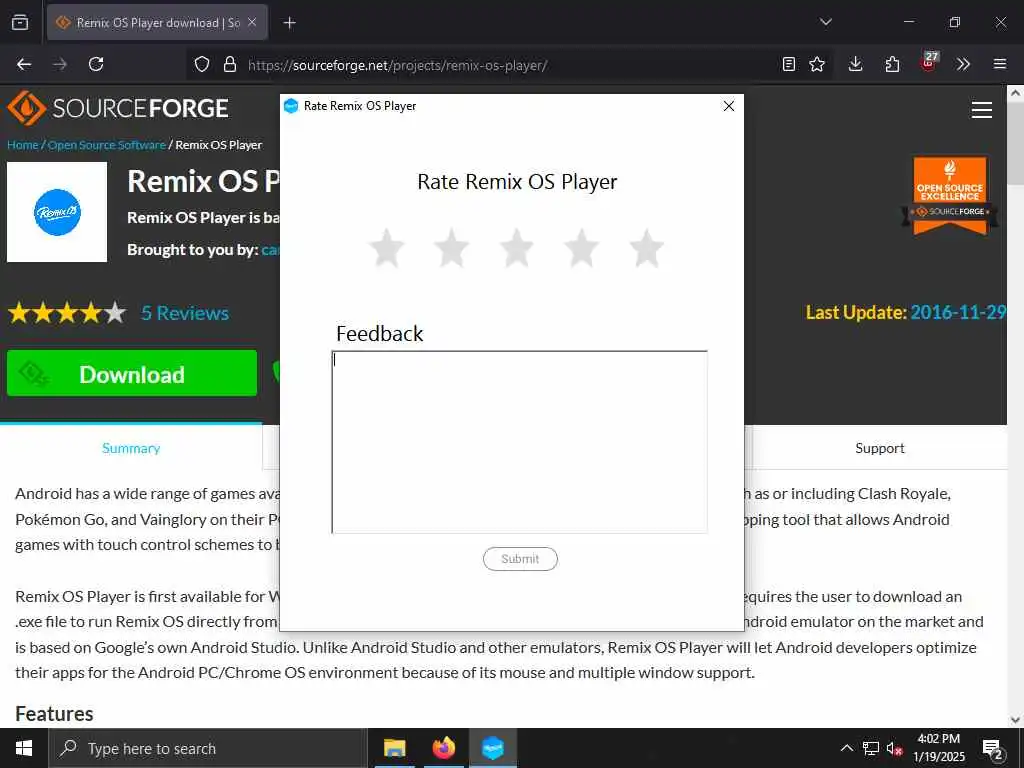Open File Explorer from the taskbar
This screenshot has width=1024, height=768.
click(x=394, y=748)
